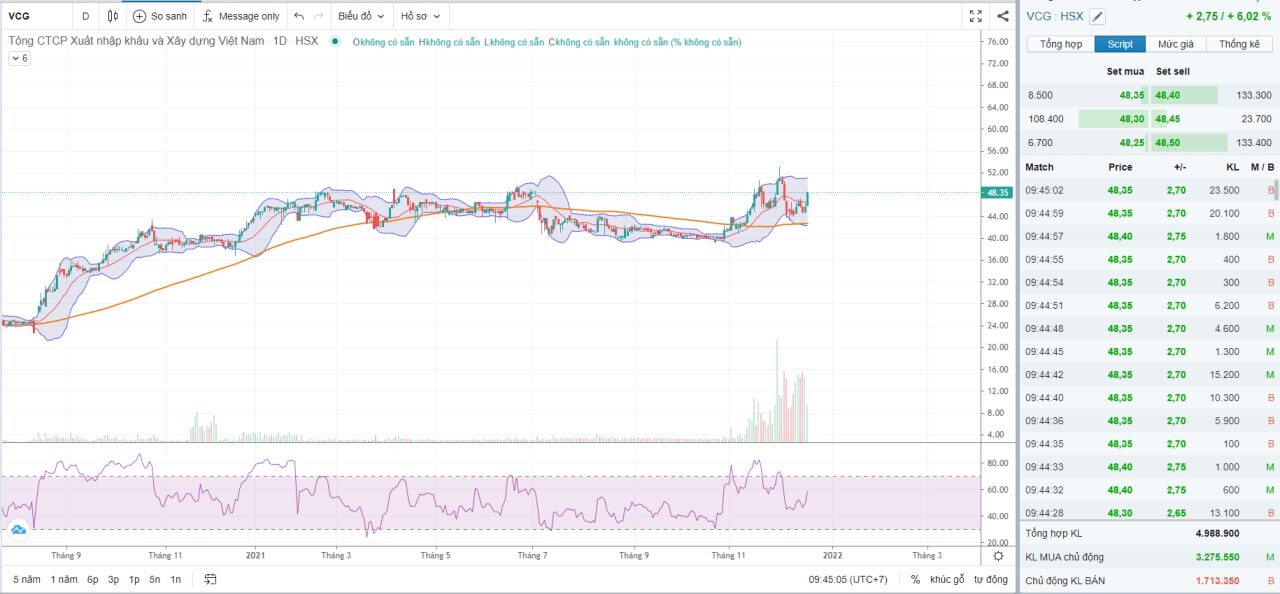Click the Set mua price 48,25
Viewport: 1280px width, 594px height.
click(1132, 142)
